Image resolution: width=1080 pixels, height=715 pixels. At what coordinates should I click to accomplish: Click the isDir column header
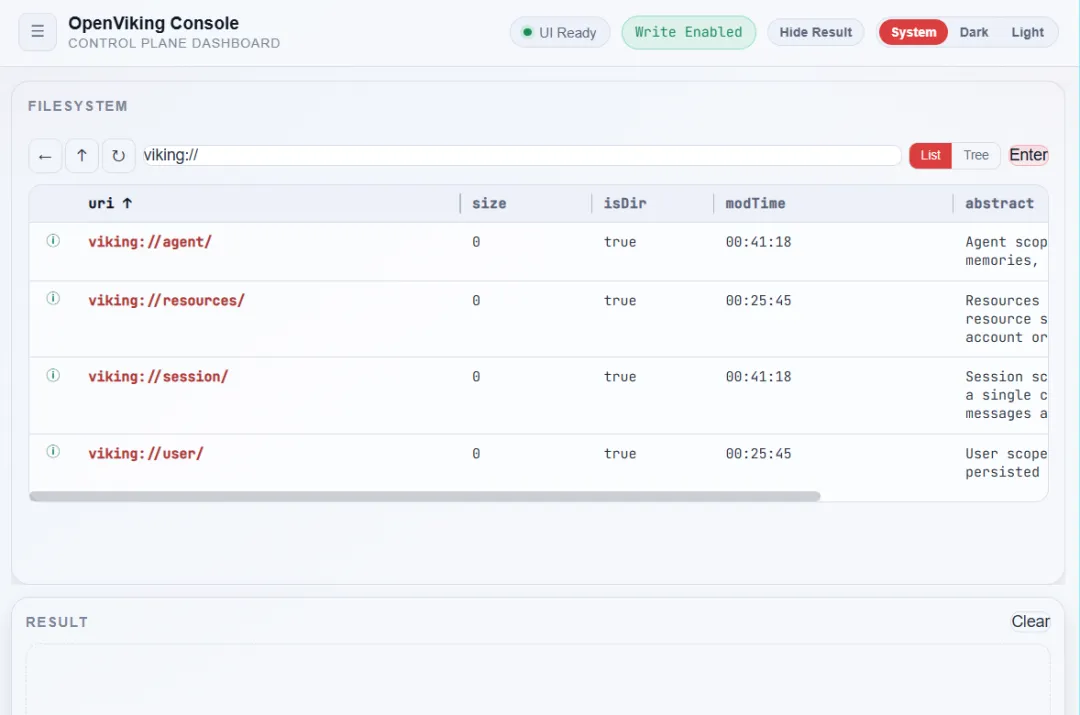tap(625, 203)
